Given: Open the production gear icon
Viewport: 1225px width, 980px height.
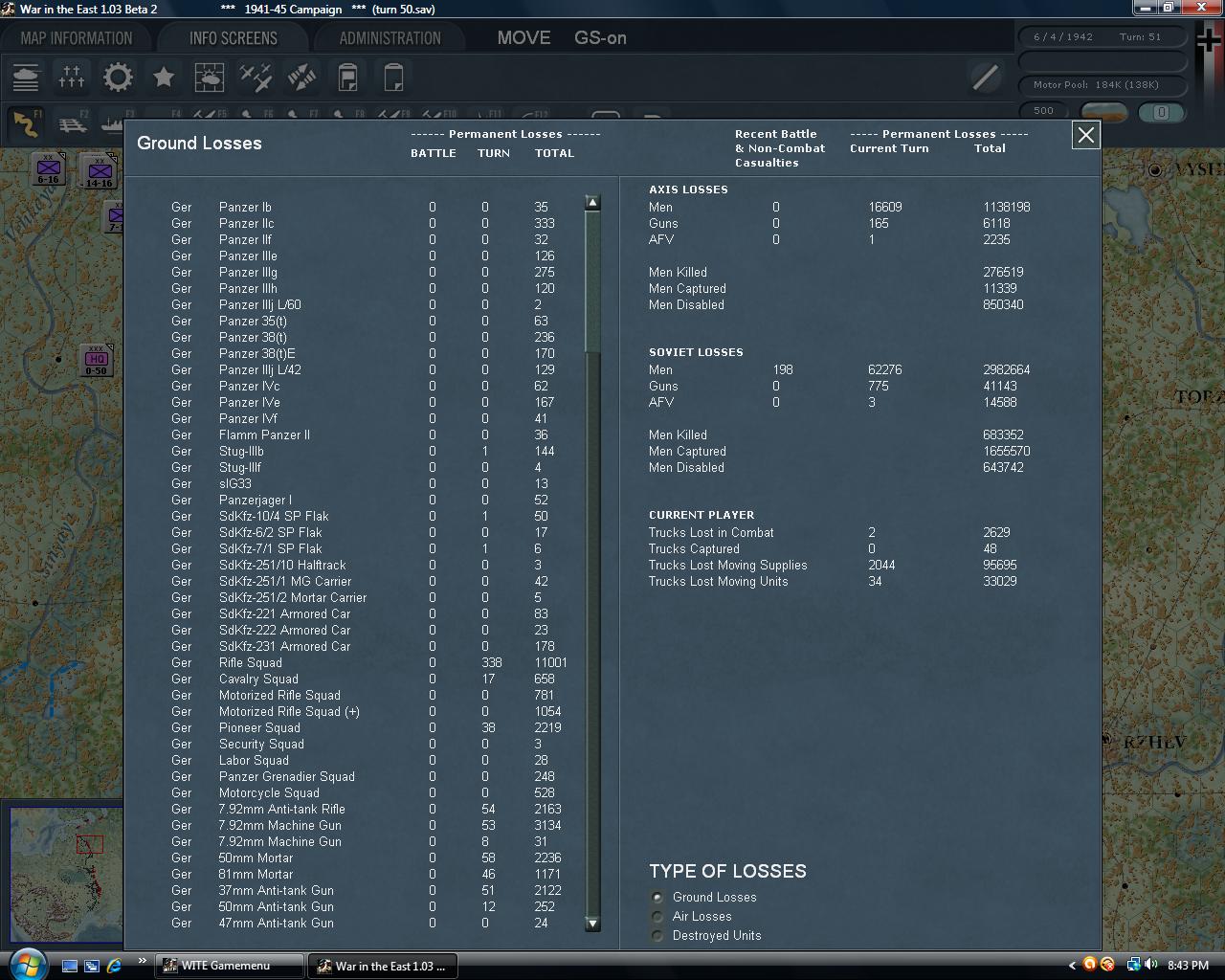Looking at the screenshot, I should [118, 78].
